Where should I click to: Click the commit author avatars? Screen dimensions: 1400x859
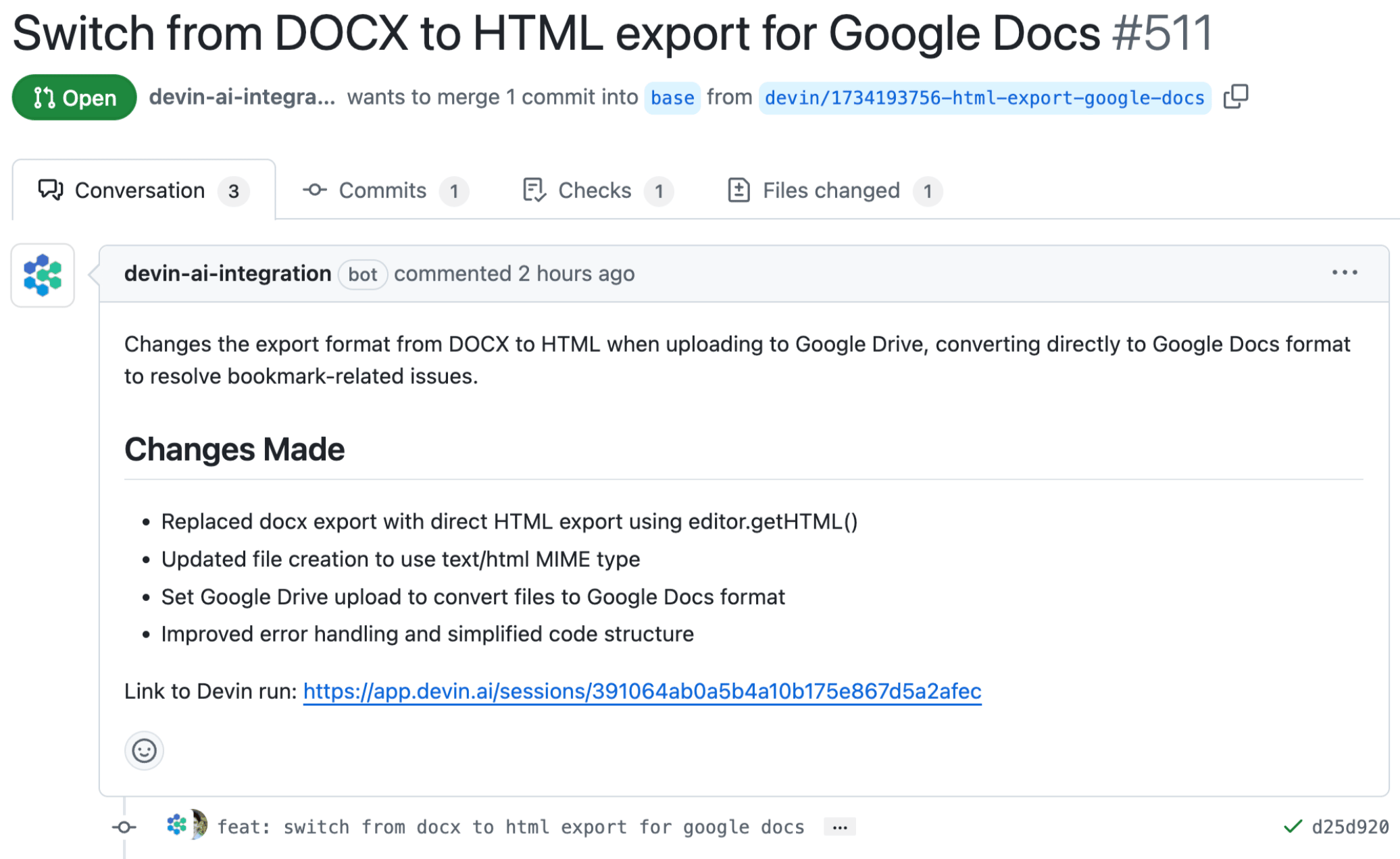pyautogui.click(x=186, y=825)
